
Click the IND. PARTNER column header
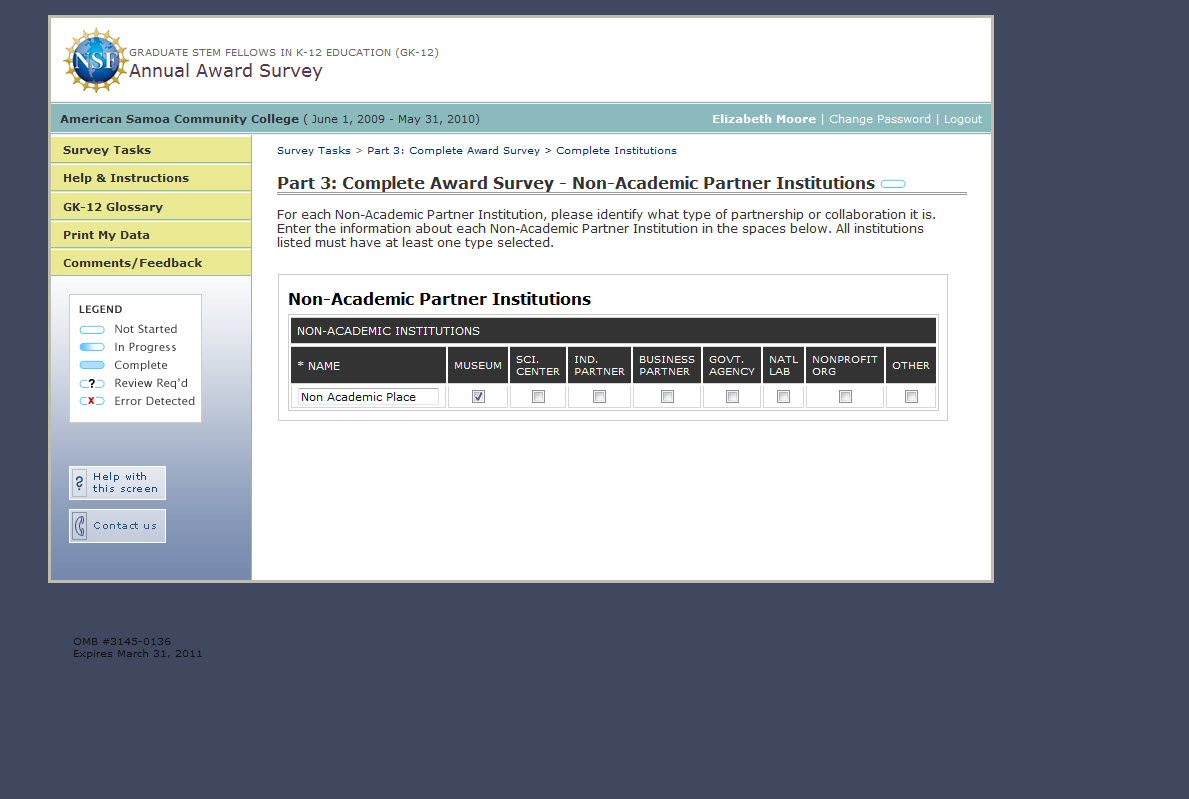click(x=599, y=365)
